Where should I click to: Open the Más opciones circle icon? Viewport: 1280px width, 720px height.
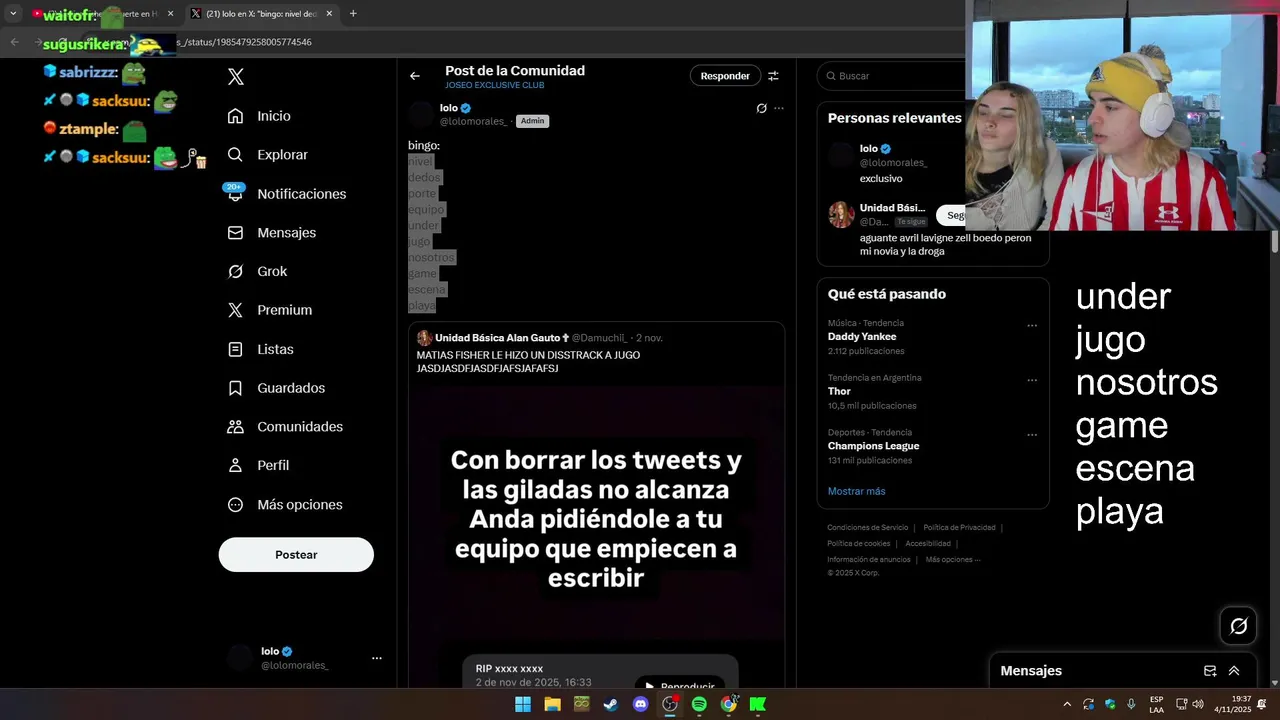pos(235,505)
